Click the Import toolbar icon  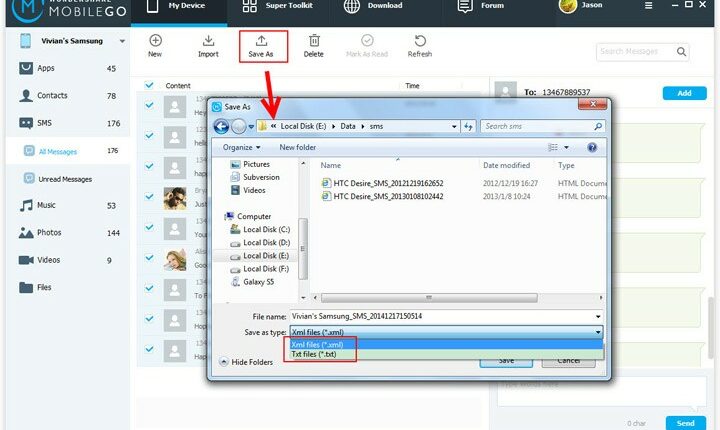pyautogui.click(x=208, y=41)
